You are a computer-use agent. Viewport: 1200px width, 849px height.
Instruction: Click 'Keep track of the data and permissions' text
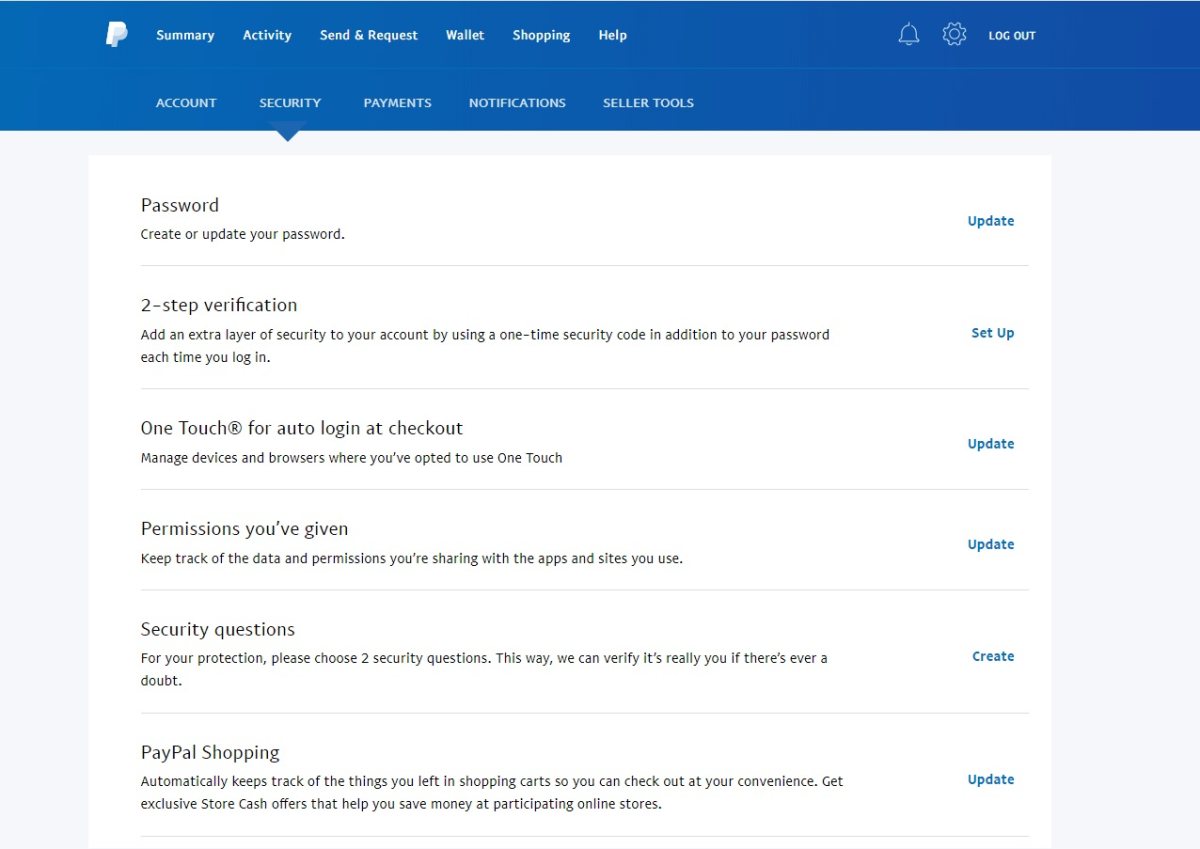point(412,559)
